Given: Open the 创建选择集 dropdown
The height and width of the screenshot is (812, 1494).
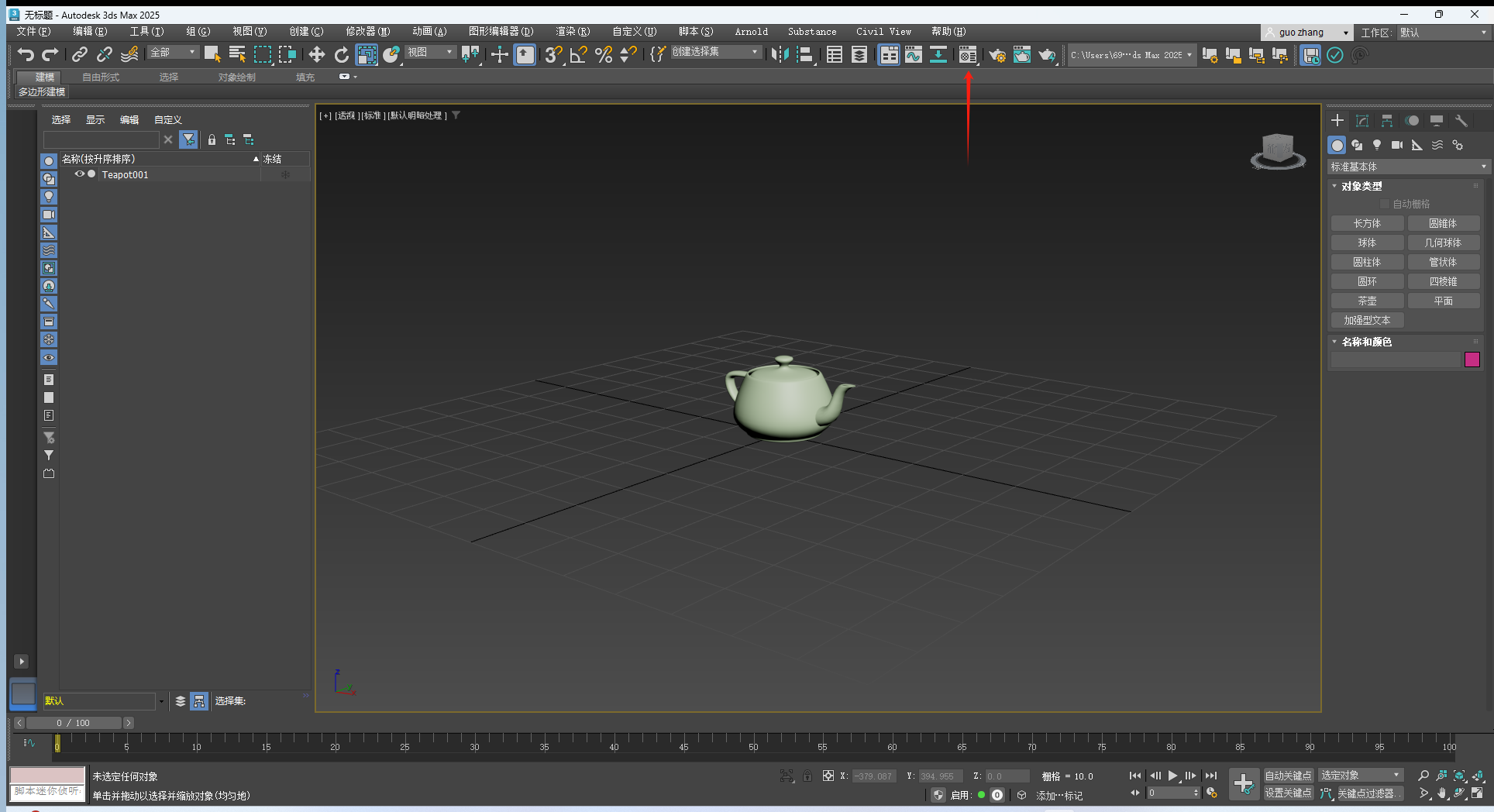Looking at the screenshot, I should click(715, 52).
